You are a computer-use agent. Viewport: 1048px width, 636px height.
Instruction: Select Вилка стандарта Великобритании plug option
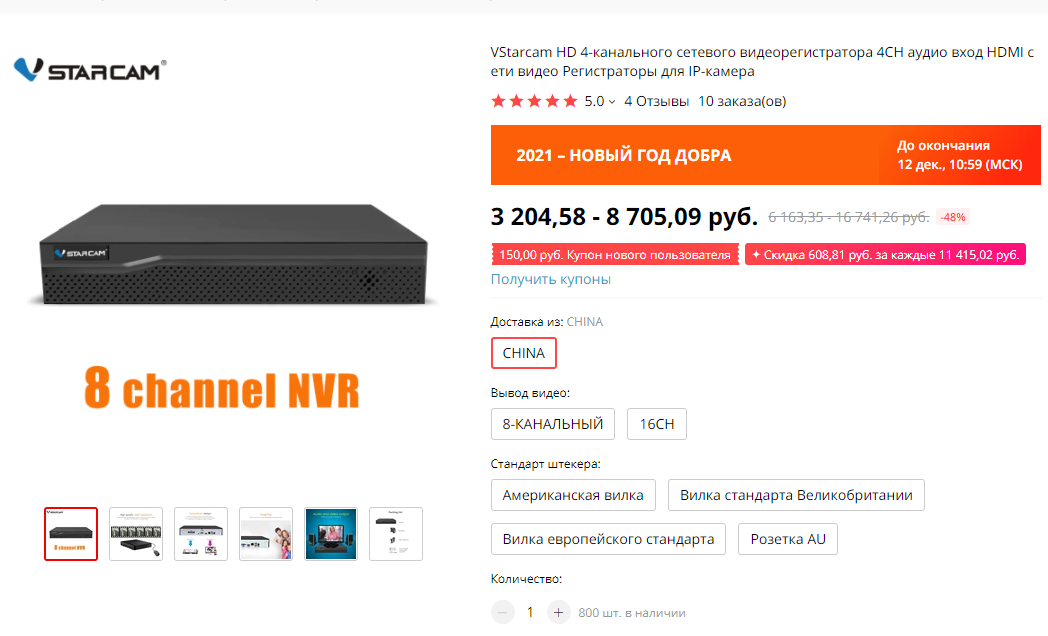coord(796,495)
